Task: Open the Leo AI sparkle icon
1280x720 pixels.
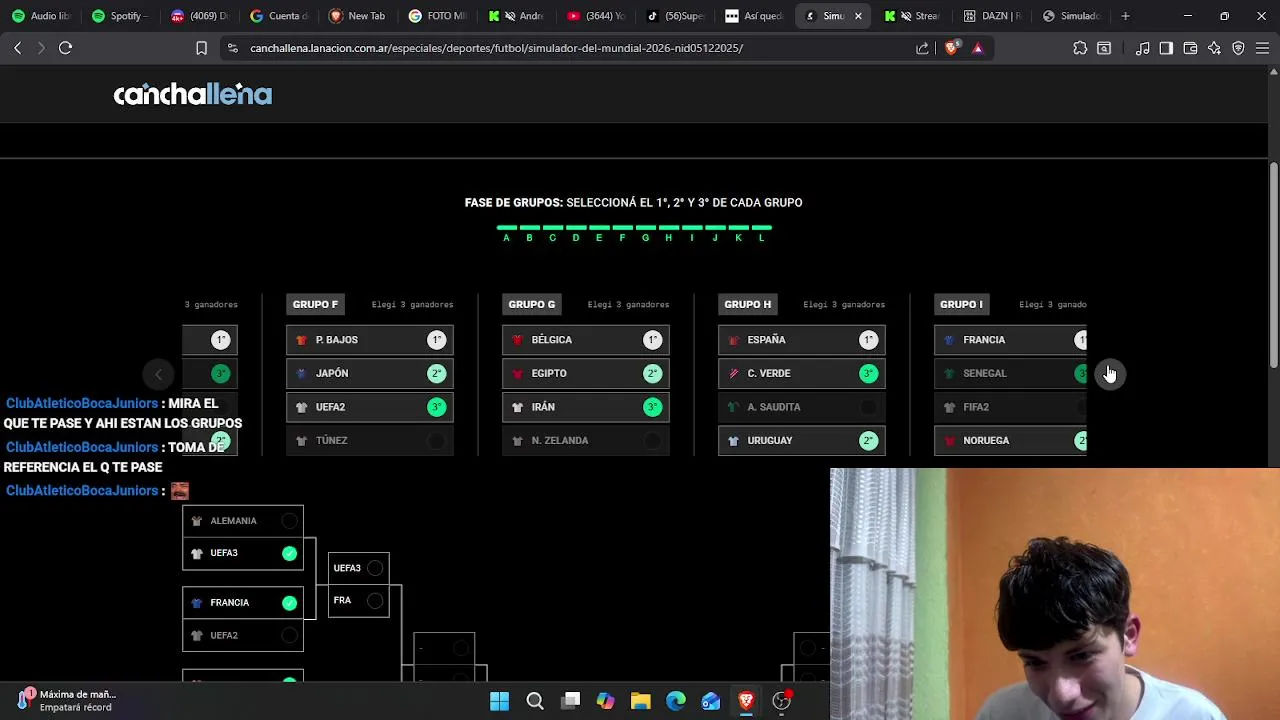Action: (1214, 48)
